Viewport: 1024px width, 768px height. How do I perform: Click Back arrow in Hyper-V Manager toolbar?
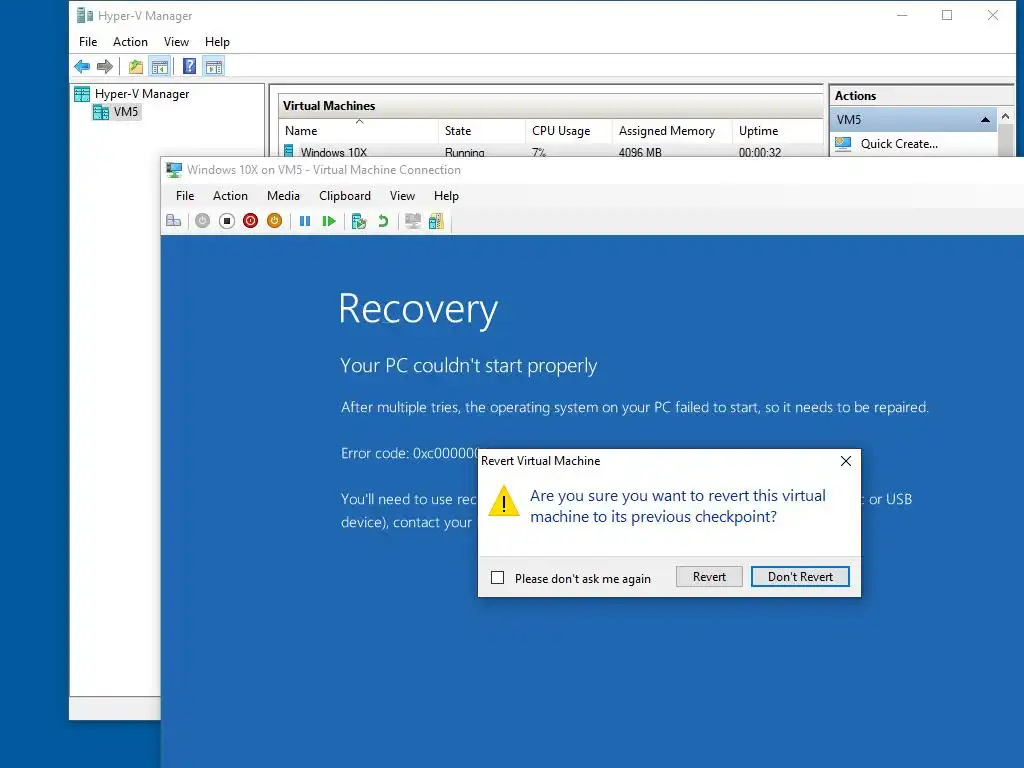82,66
